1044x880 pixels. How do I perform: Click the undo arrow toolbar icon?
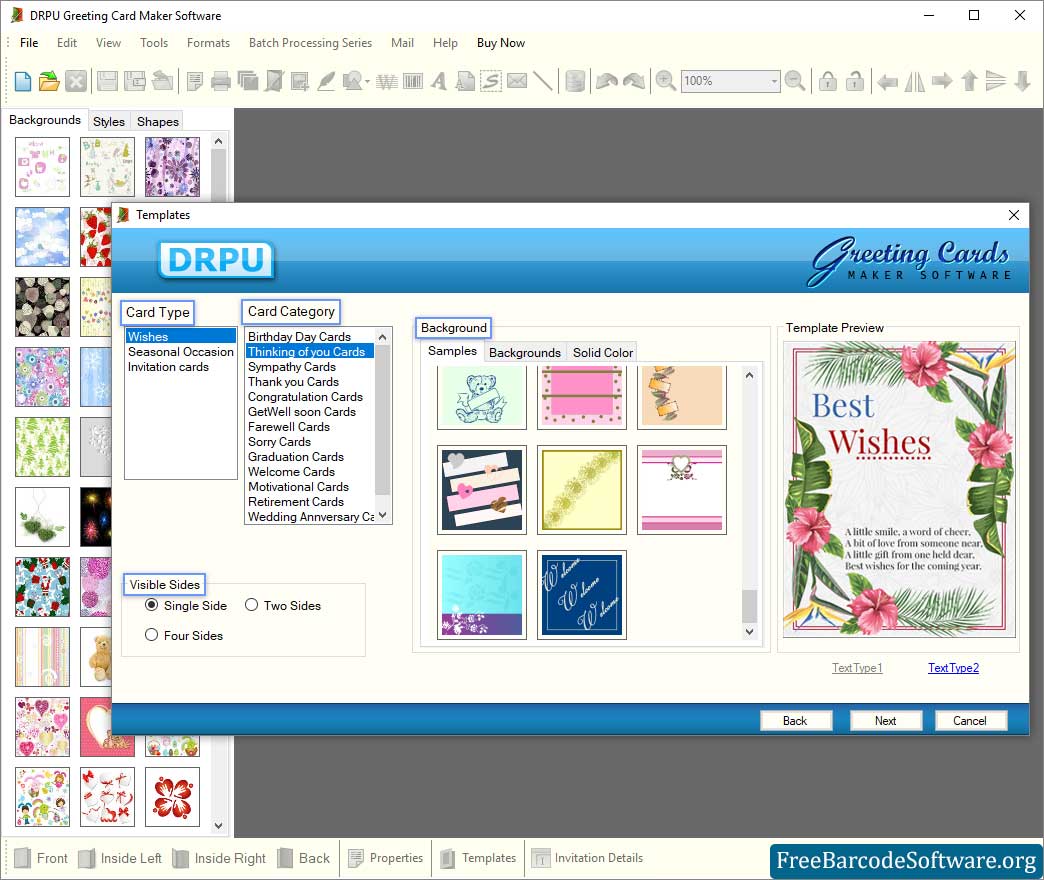607,81
